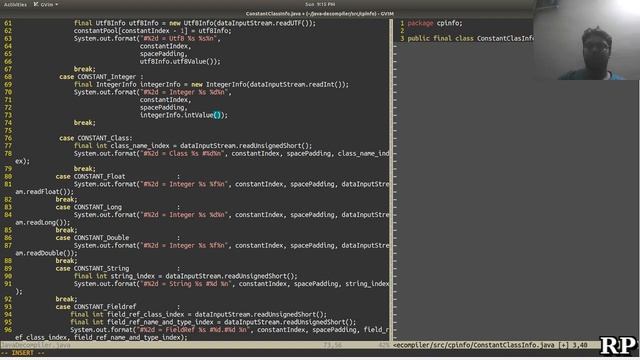Click 'break;' on line 74
The image size is (640, 360).
point(84,123)
